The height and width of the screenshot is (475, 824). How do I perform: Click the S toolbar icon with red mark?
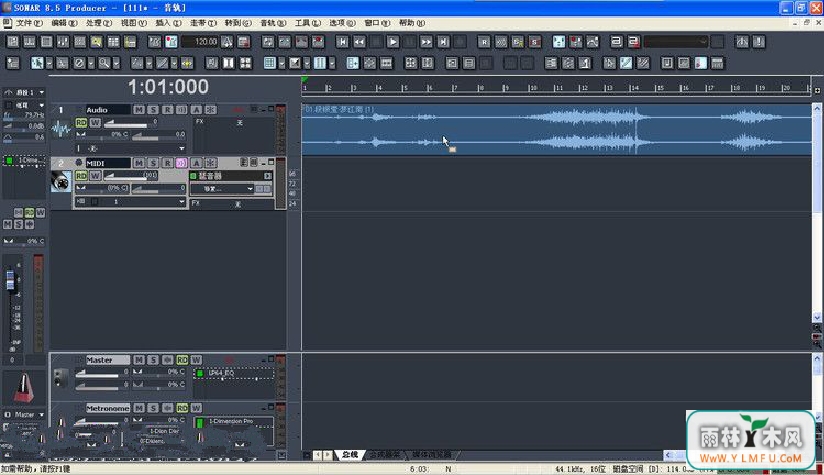[x=534, y=42]
